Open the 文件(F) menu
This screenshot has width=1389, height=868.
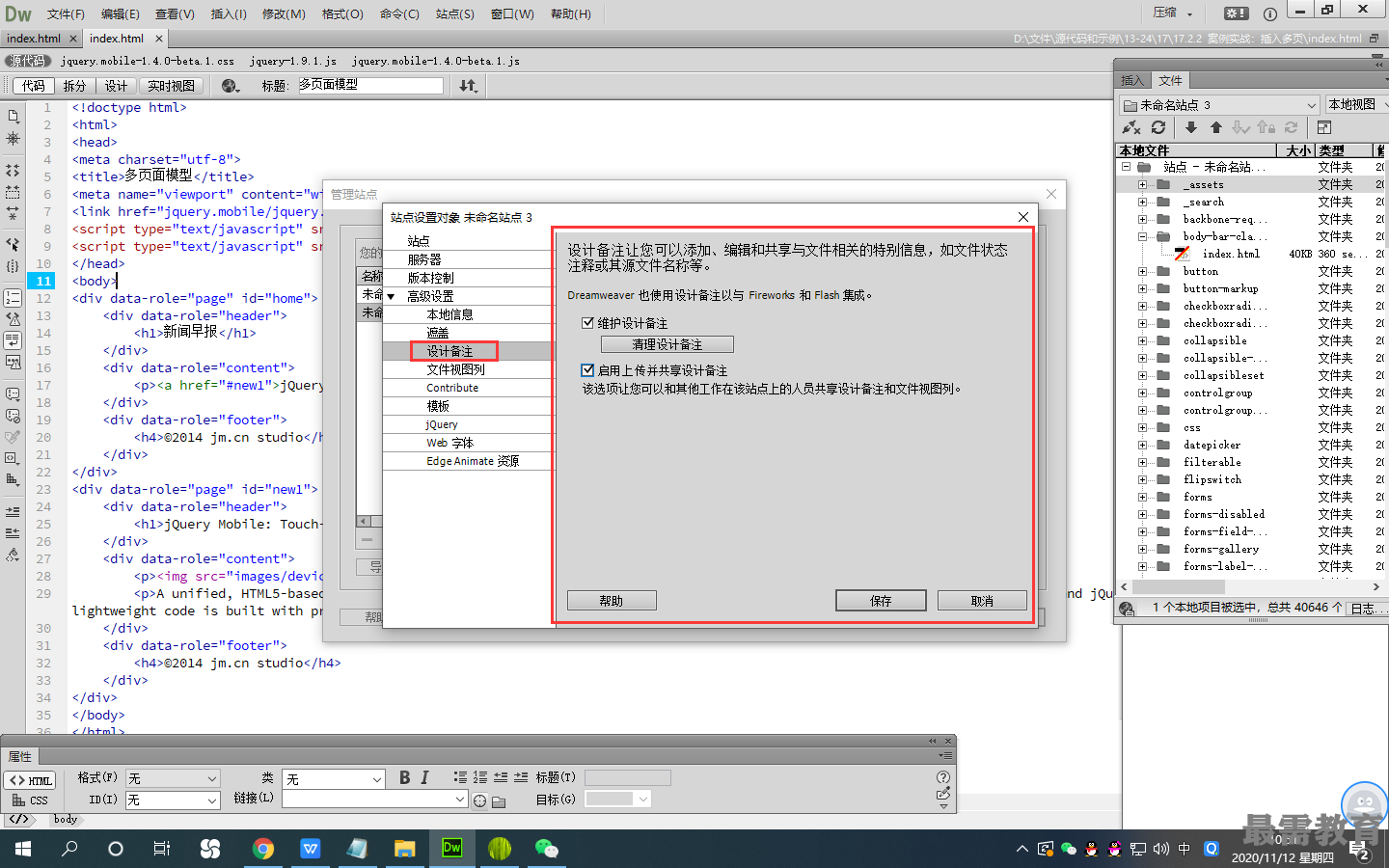pyautogui.click(x=66, y=14)
